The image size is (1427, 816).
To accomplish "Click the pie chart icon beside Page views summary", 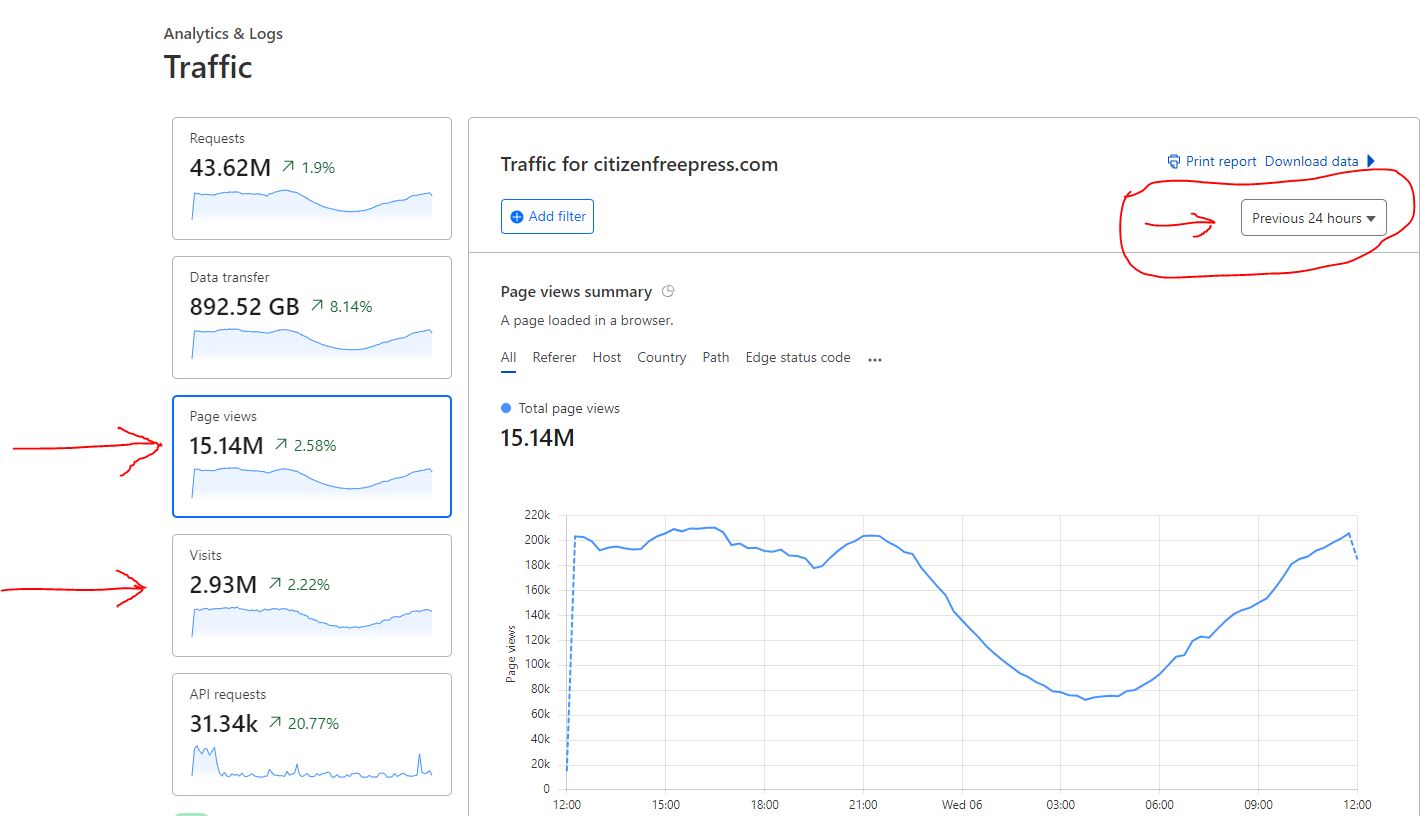I will (669, 292).
